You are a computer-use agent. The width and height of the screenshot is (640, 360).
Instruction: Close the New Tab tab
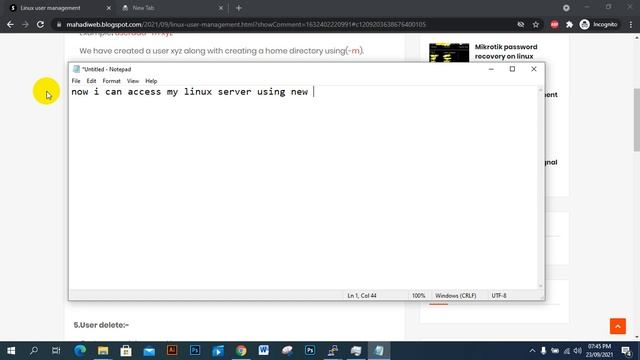click(221, 8)
